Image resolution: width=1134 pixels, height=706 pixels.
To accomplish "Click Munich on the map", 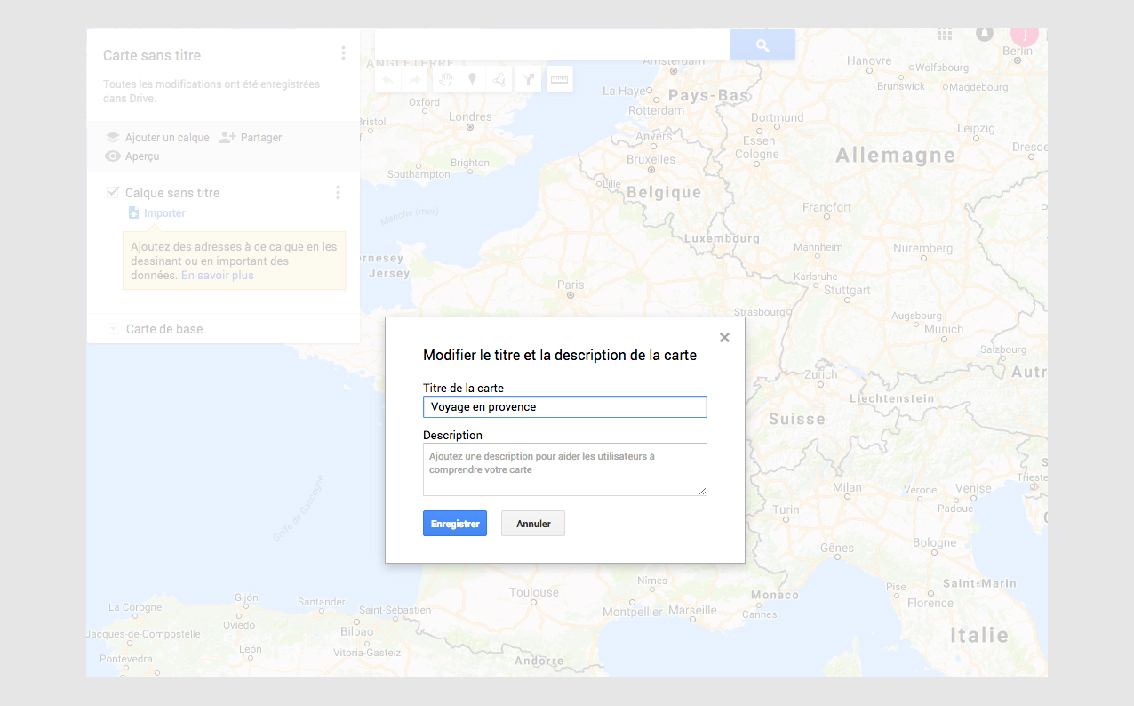I will 943,329.
